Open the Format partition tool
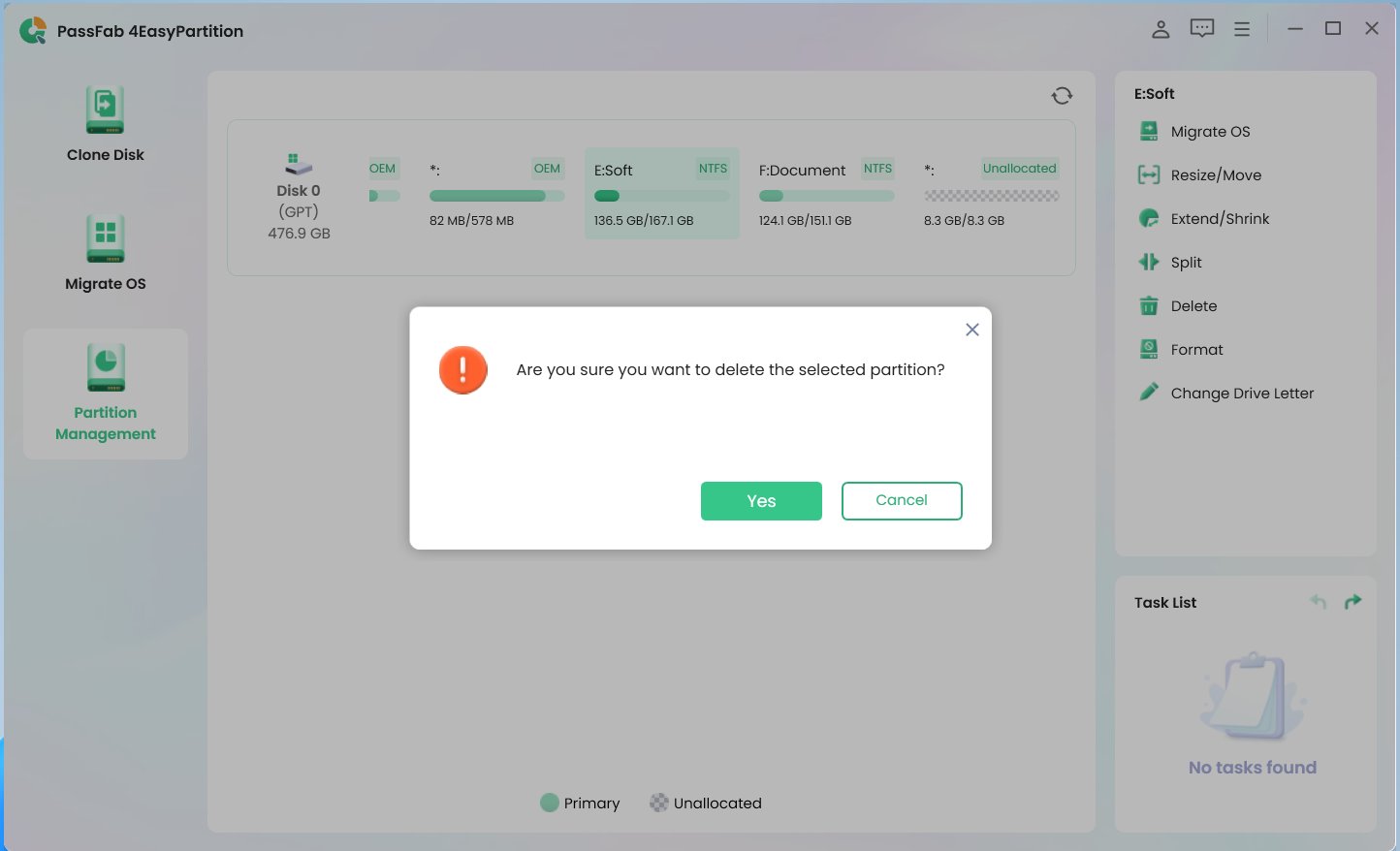 (1148, 349)
